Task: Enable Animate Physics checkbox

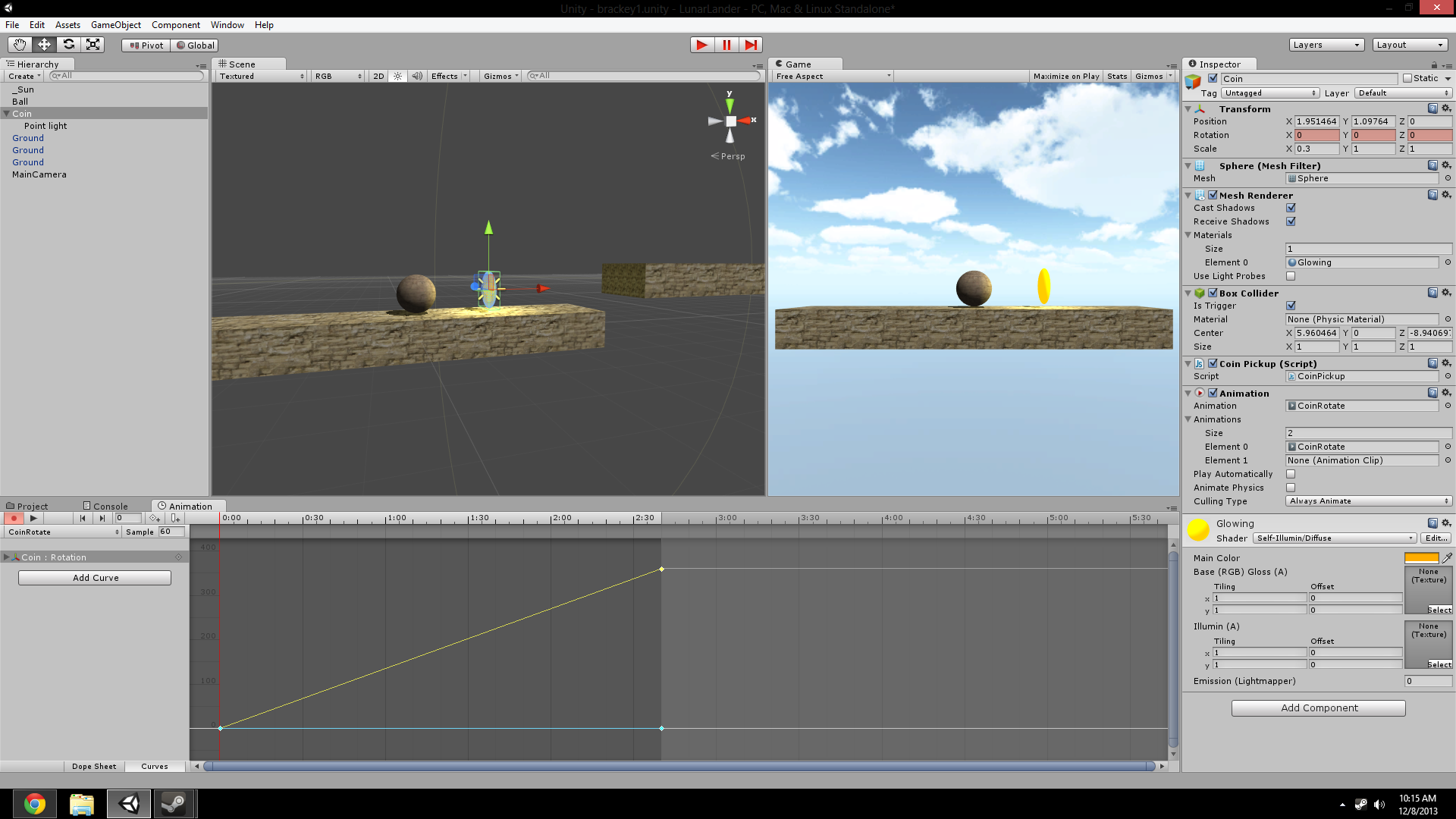Action: click(1291, 488)
